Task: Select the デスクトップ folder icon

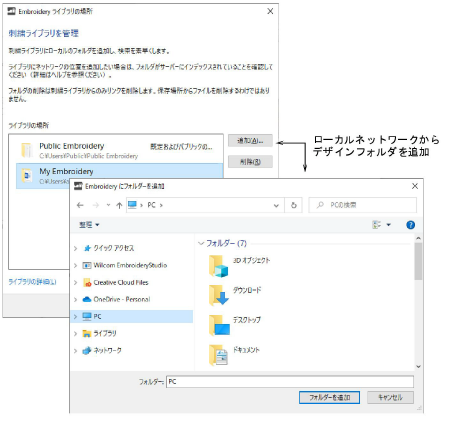Action: click(219, 325)
